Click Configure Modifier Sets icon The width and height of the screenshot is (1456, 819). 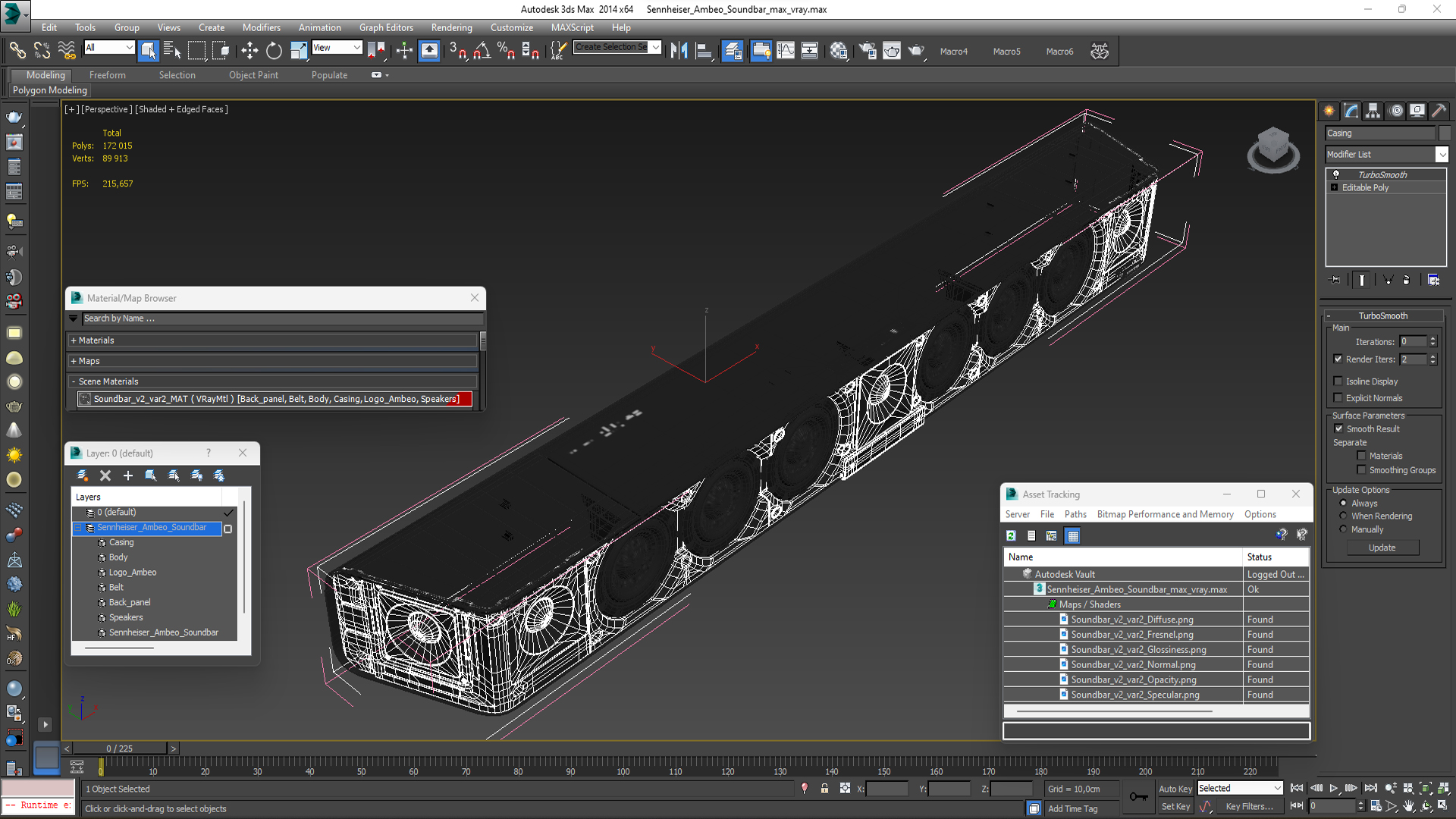click(x=1433, y=280)
